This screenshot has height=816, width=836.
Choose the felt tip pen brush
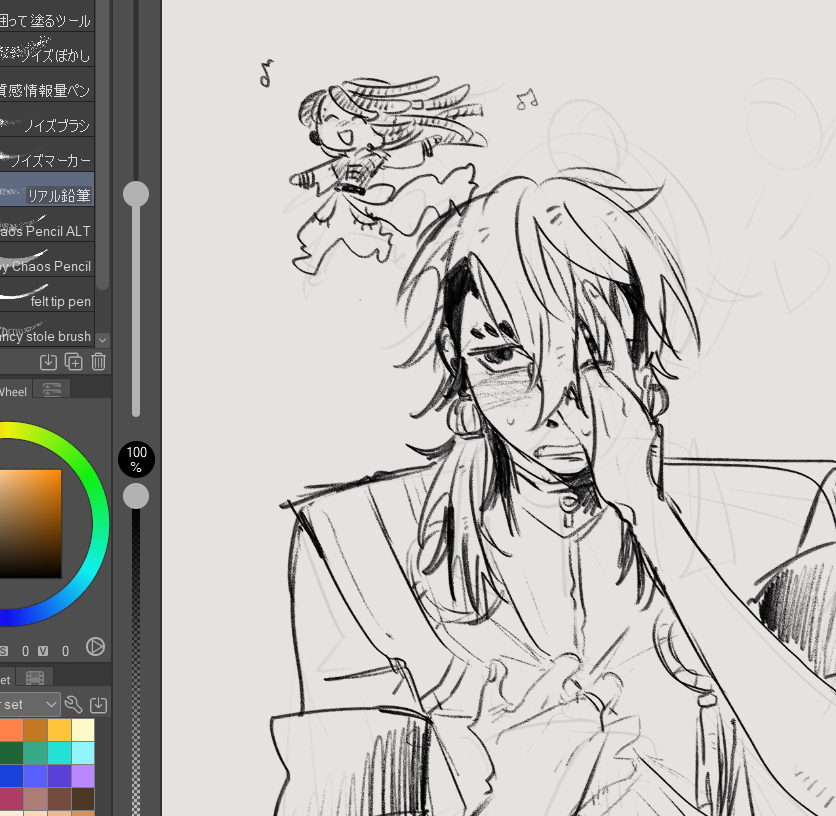click(47, 295)
